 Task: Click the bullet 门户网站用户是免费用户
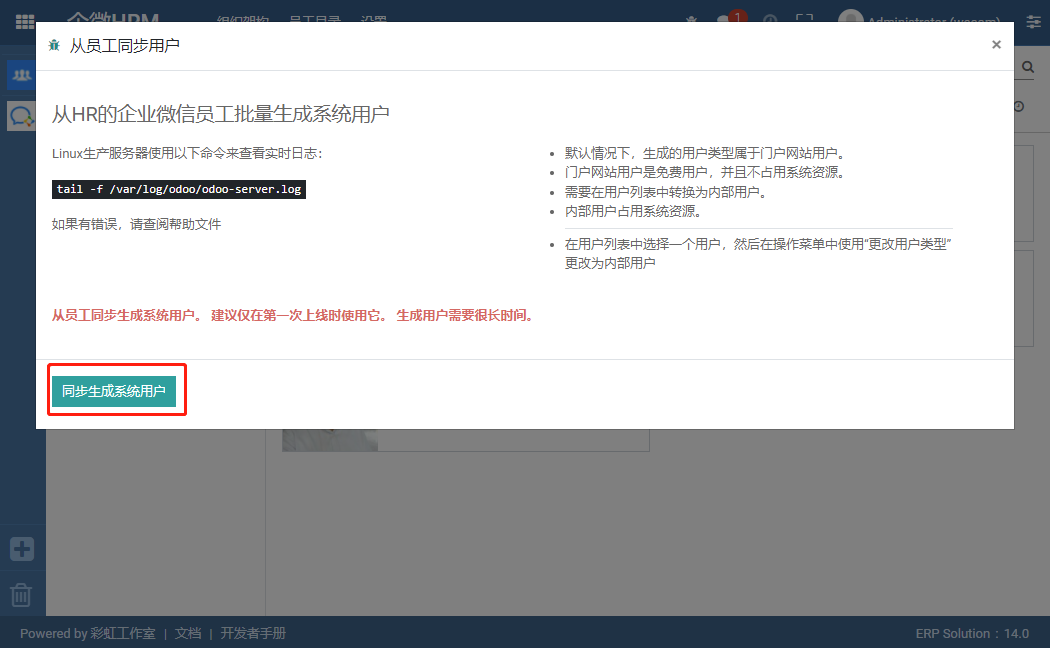(x=705, y=173)
